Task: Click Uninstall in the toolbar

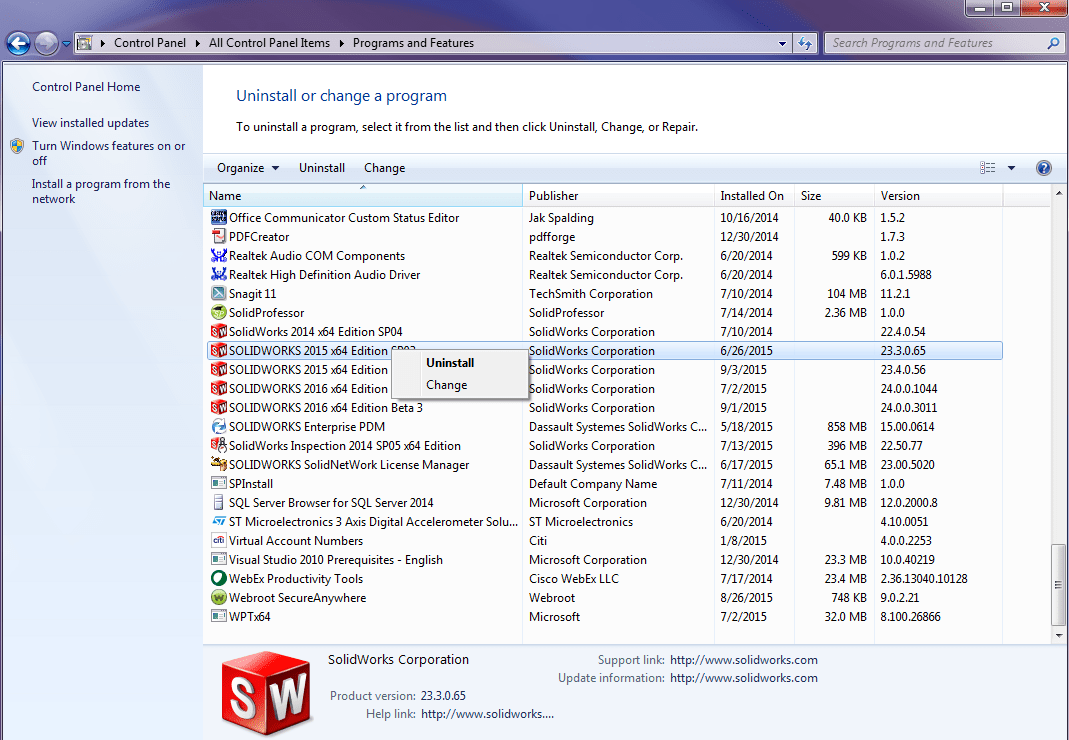Action: tap(322, 168)
